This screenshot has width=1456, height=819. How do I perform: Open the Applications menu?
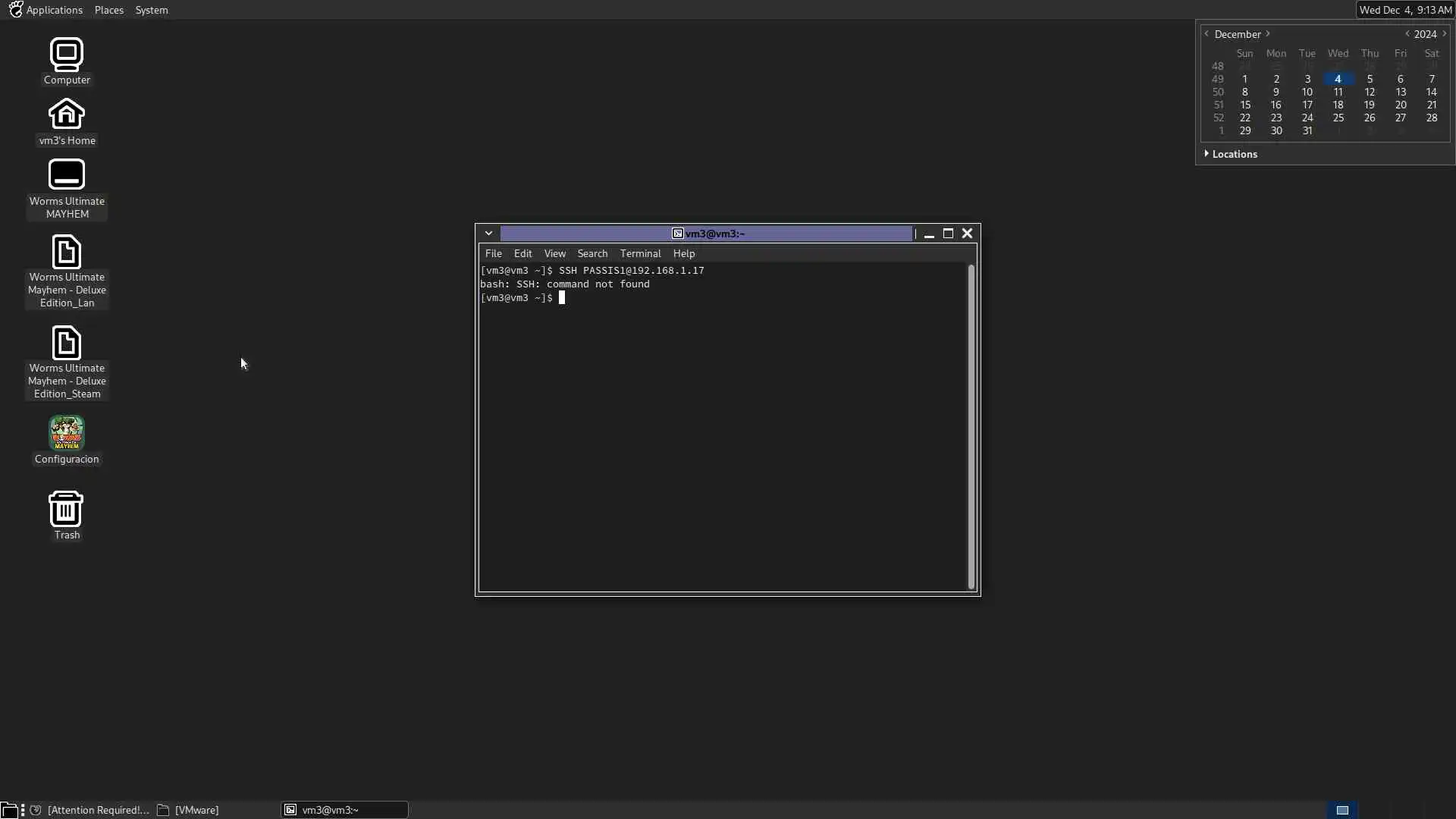click(46, 10)
